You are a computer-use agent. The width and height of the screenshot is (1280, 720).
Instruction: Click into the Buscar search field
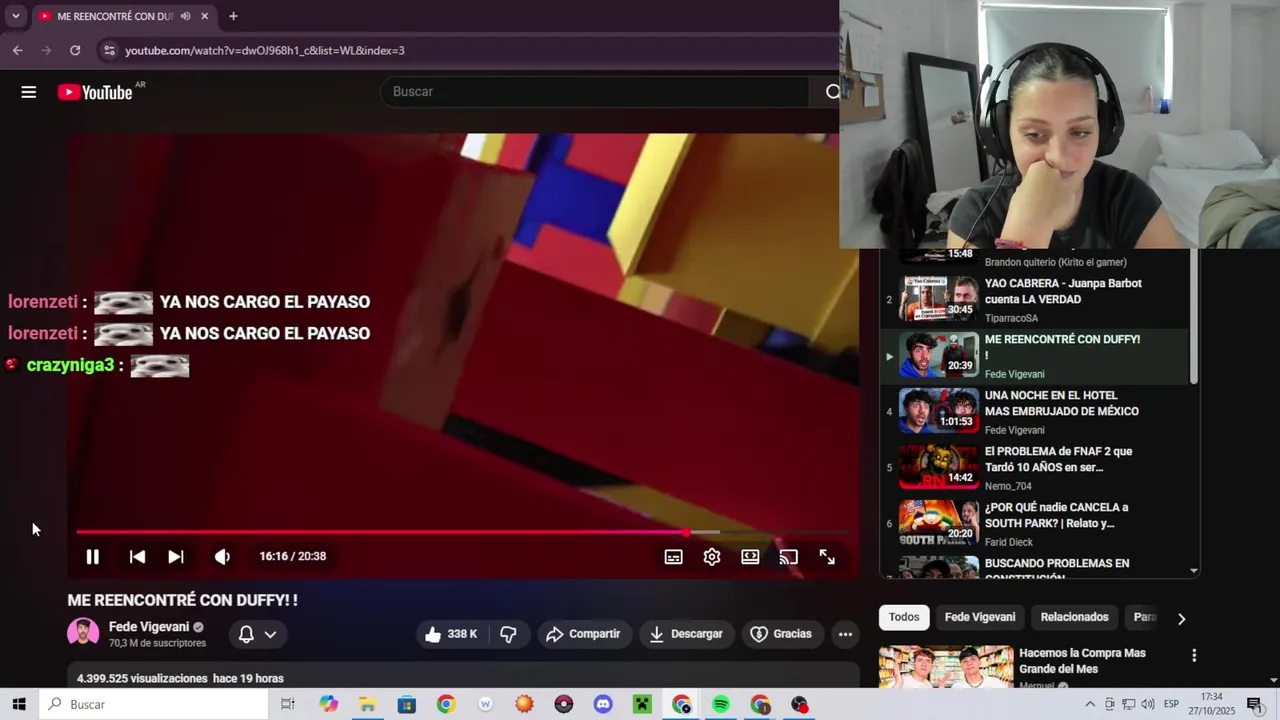tap(595, 92)
